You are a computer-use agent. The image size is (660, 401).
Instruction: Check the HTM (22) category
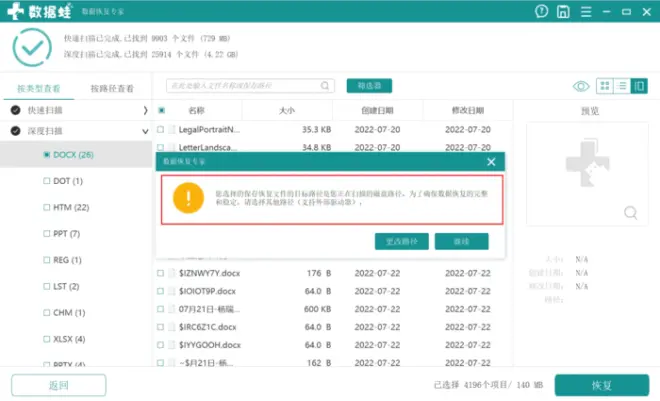tap(47, 207)
